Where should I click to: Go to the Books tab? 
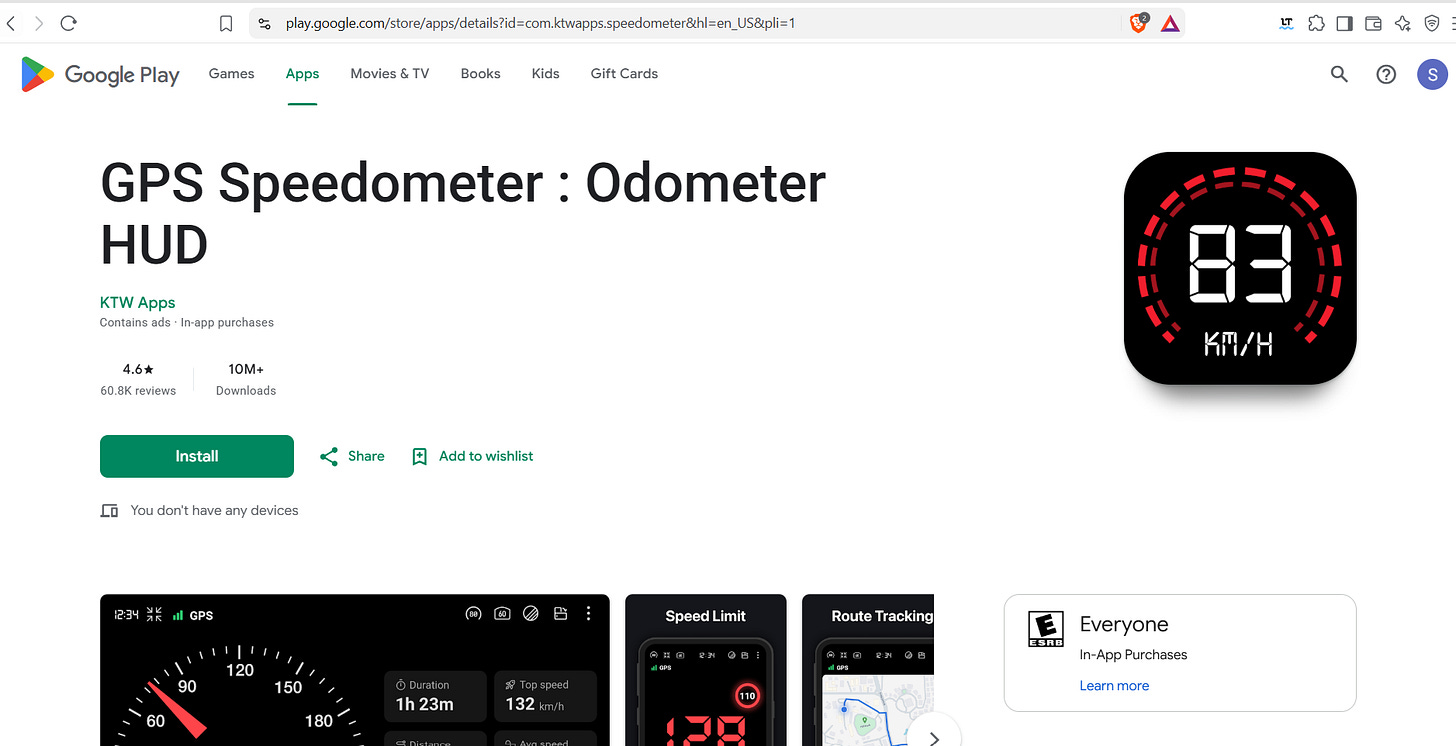coord(480,74)
